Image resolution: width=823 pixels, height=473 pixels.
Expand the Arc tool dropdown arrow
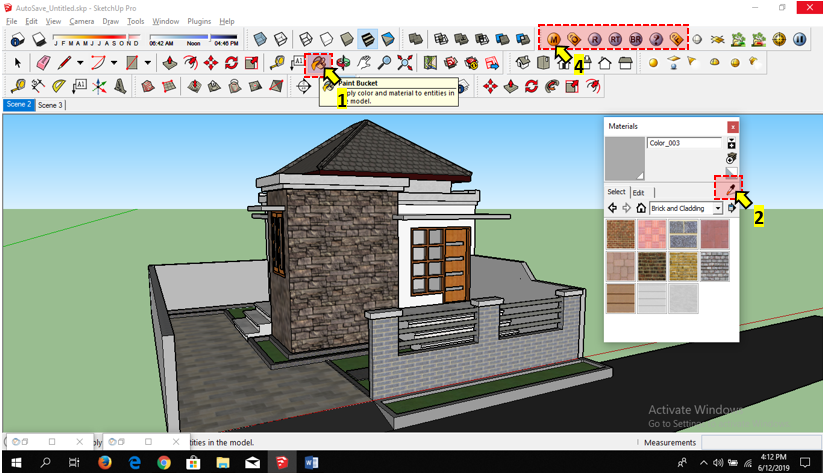[x=113, y=63]
